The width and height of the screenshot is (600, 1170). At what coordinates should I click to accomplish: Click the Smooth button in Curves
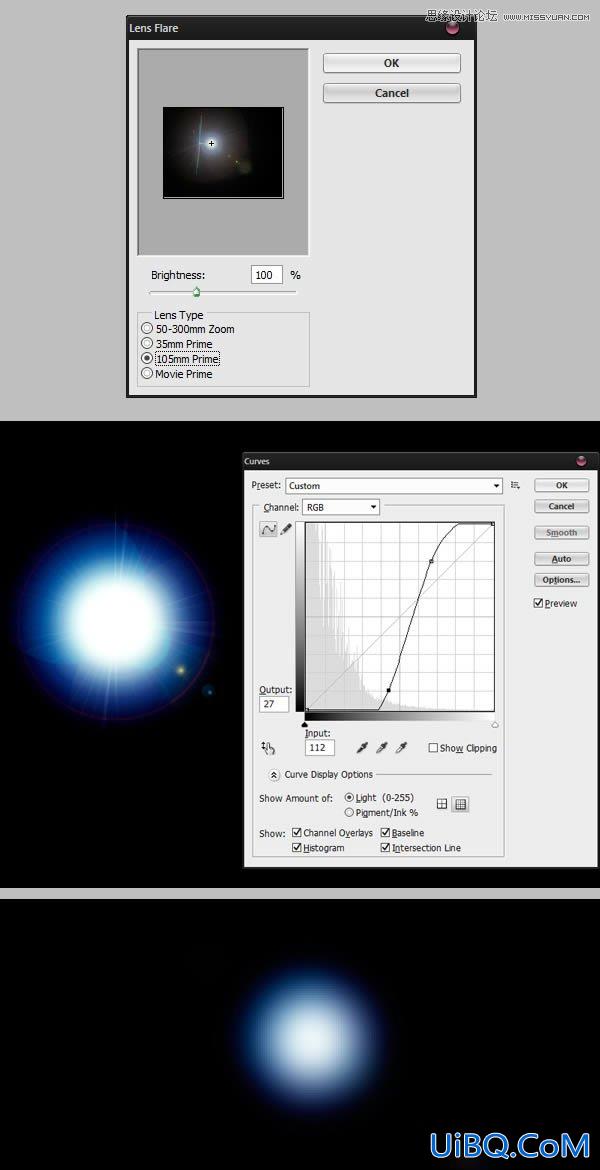click(562, 533)
